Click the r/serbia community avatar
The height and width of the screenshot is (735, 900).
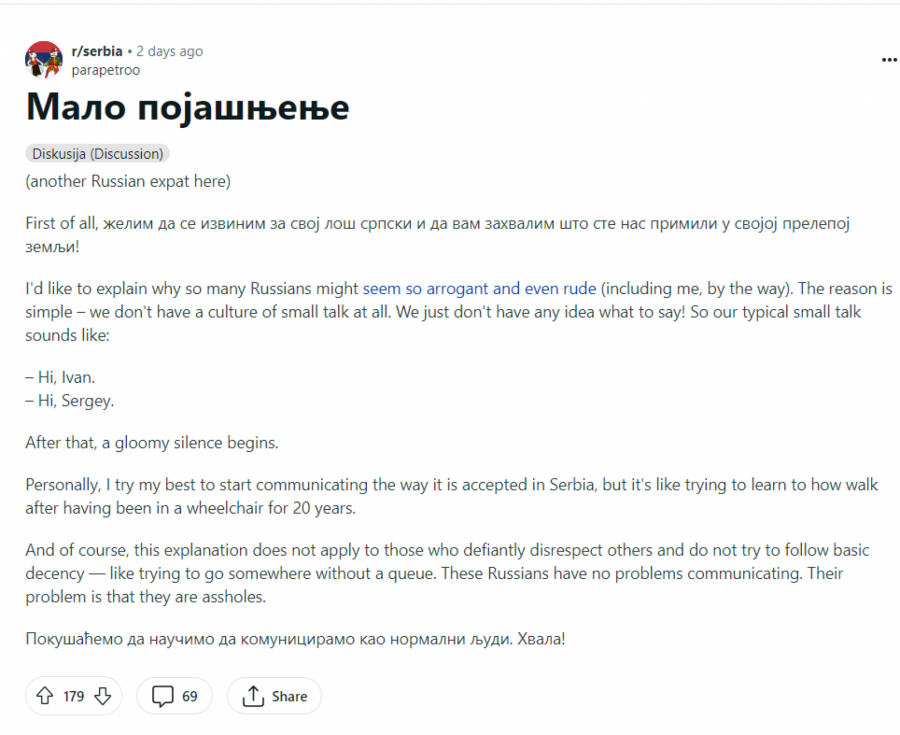coord(43,59)
